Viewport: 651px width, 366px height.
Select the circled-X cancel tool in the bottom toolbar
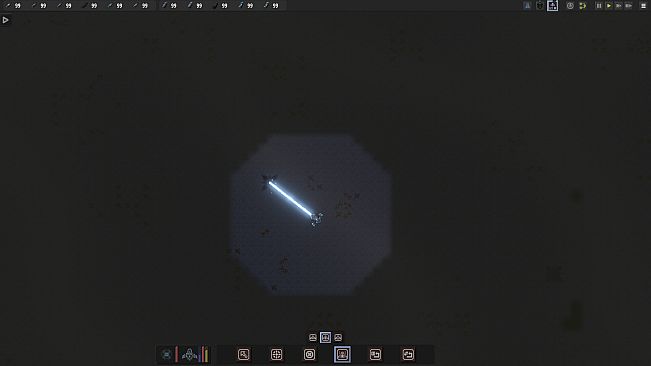309,354
